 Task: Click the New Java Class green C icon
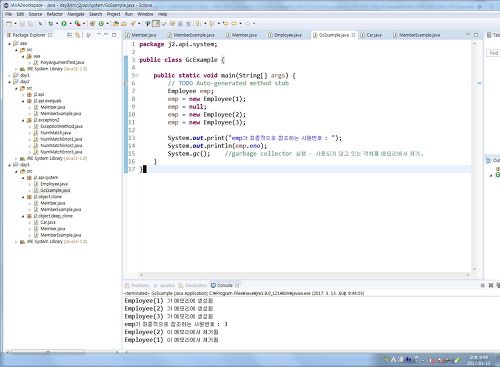101,24
